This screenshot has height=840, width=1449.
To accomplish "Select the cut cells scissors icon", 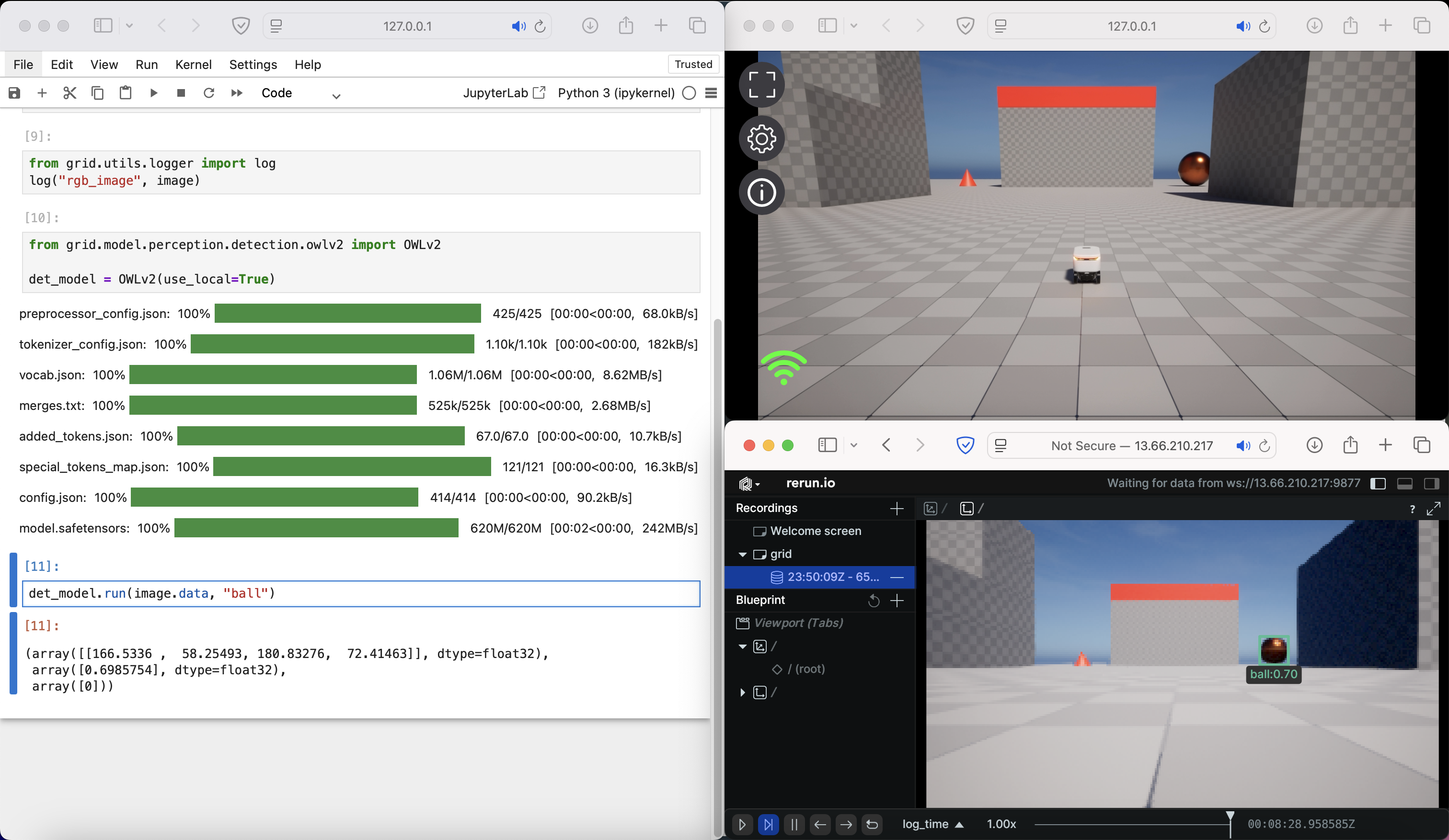I will tap(69, 92).
